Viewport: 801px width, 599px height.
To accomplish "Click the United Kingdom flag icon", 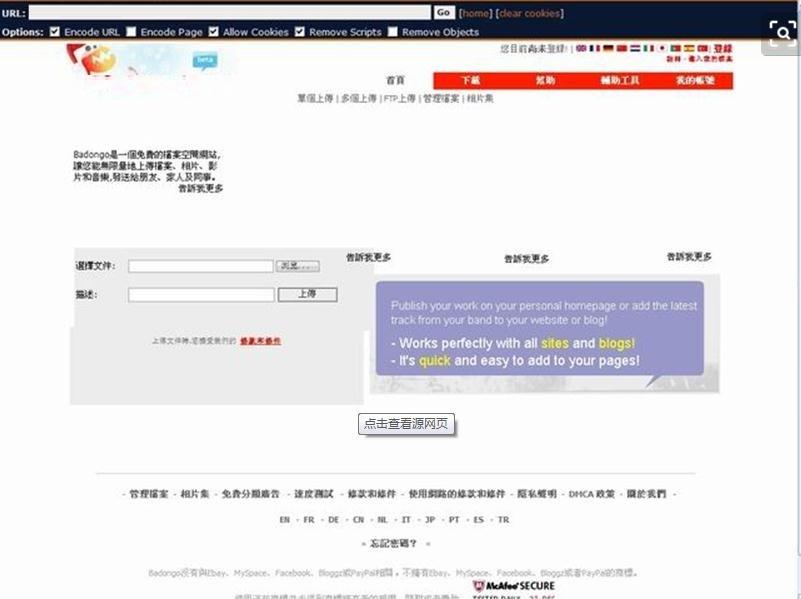I will [x=581, y=48].
